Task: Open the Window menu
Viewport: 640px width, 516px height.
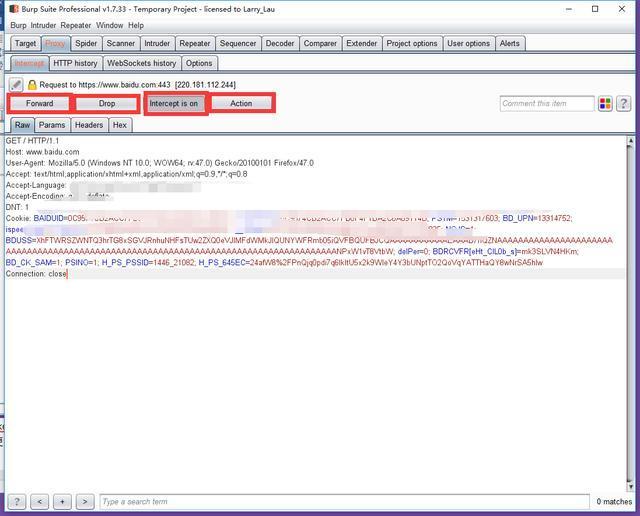Action: pyautogui.click(x=109, y=25)
